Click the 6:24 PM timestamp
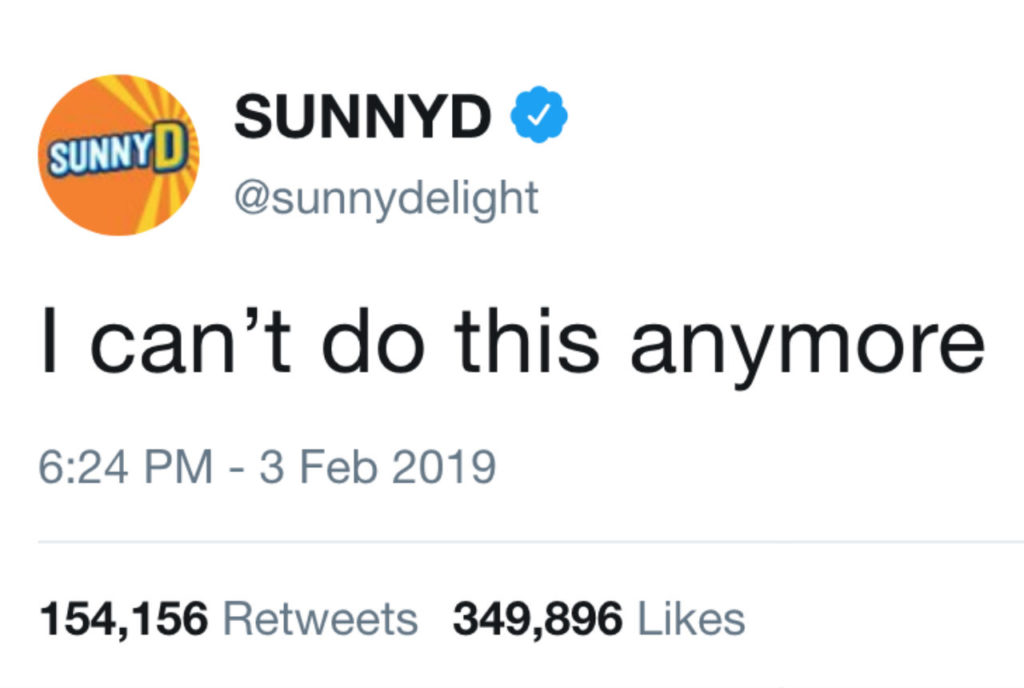The width and height of the screenshot is (1024, 688). point(124,467)
